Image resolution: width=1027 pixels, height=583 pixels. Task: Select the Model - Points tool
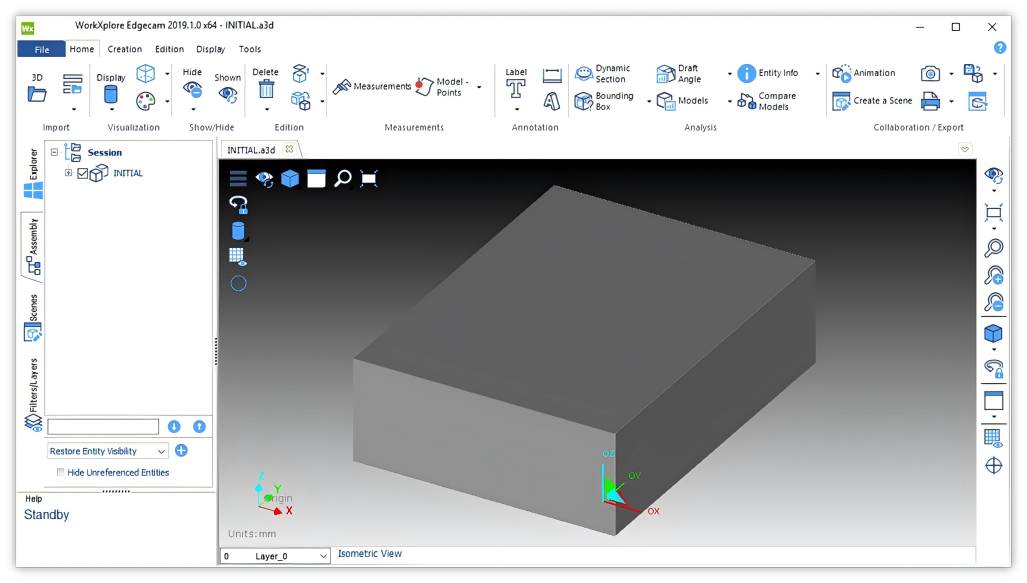point(443,86)
